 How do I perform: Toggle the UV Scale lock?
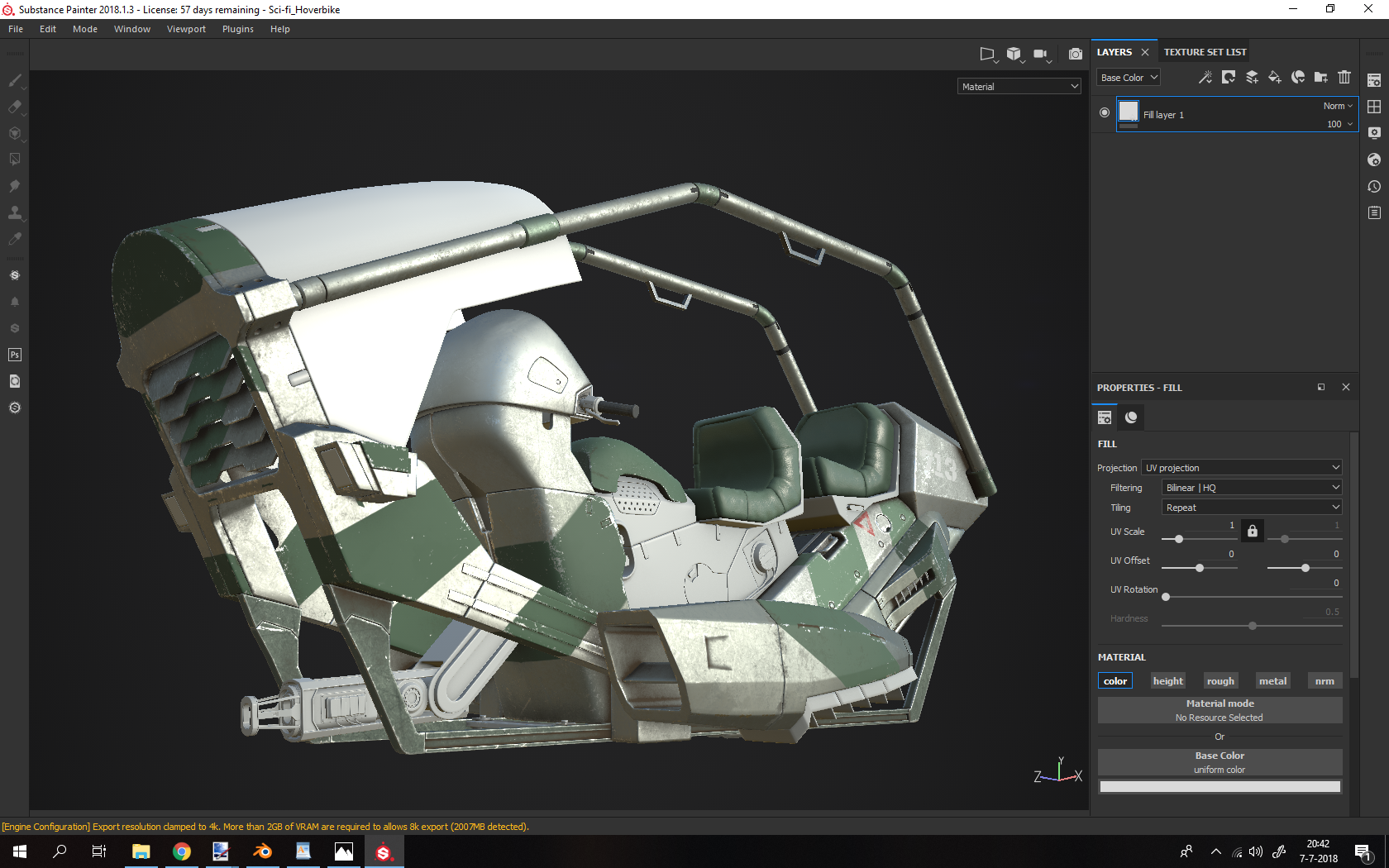1253,531
